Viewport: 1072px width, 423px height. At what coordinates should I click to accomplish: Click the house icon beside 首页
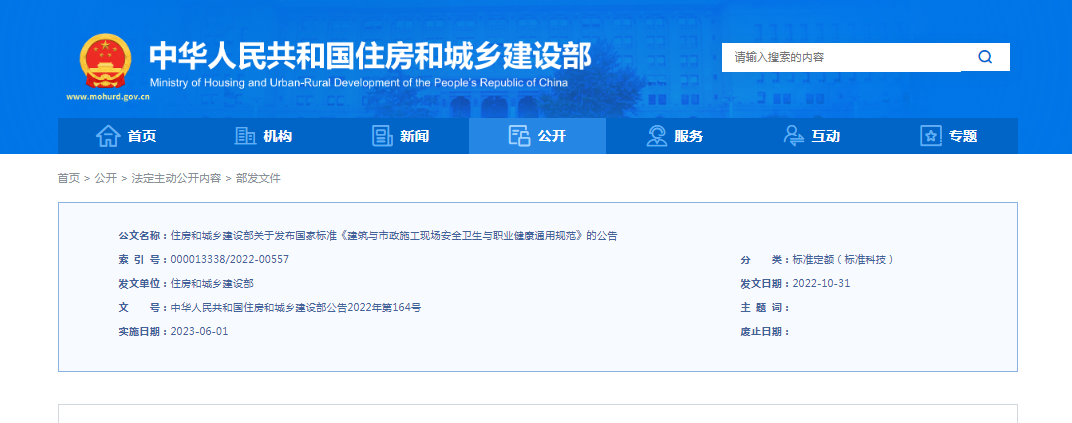pyautogui.click(x=108, y=136)
